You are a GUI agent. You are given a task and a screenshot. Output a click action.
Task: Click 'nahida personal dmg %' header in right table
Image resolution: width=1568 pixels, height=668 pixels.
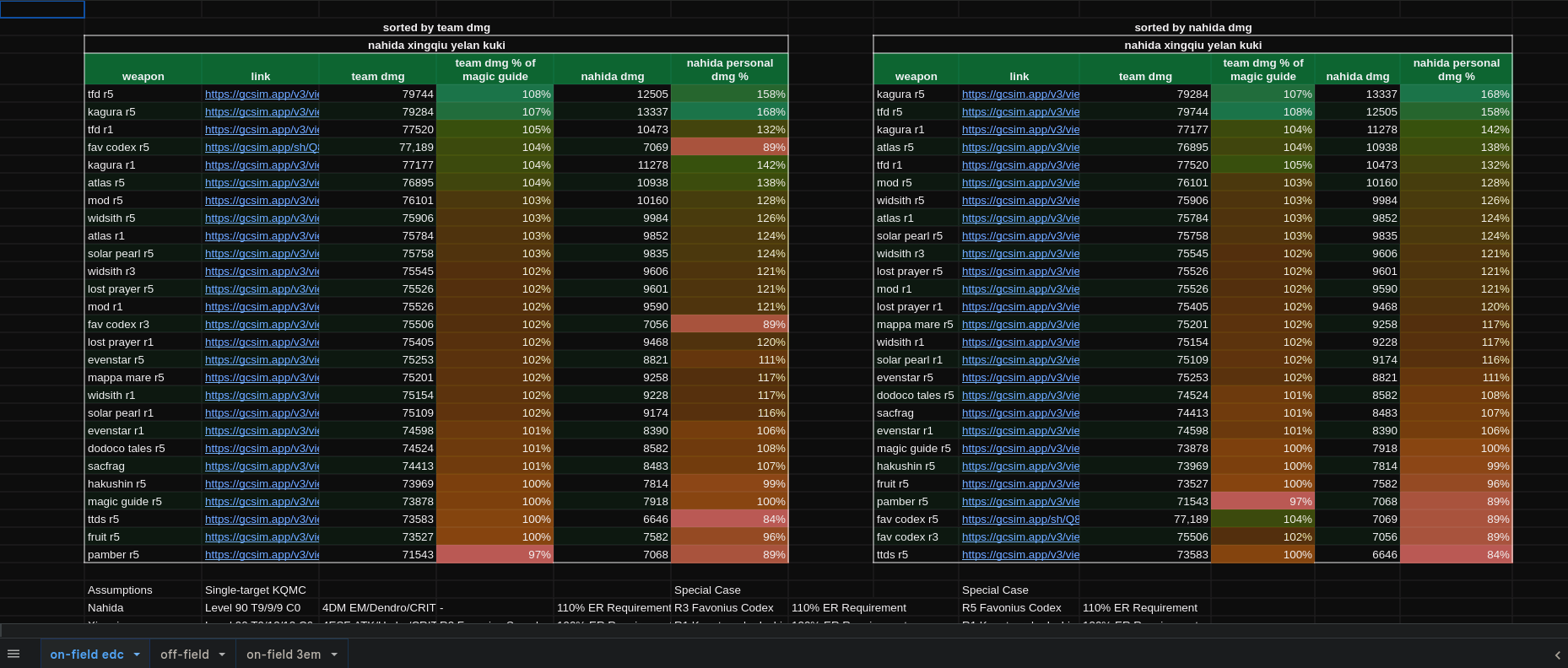(1456, 69)
